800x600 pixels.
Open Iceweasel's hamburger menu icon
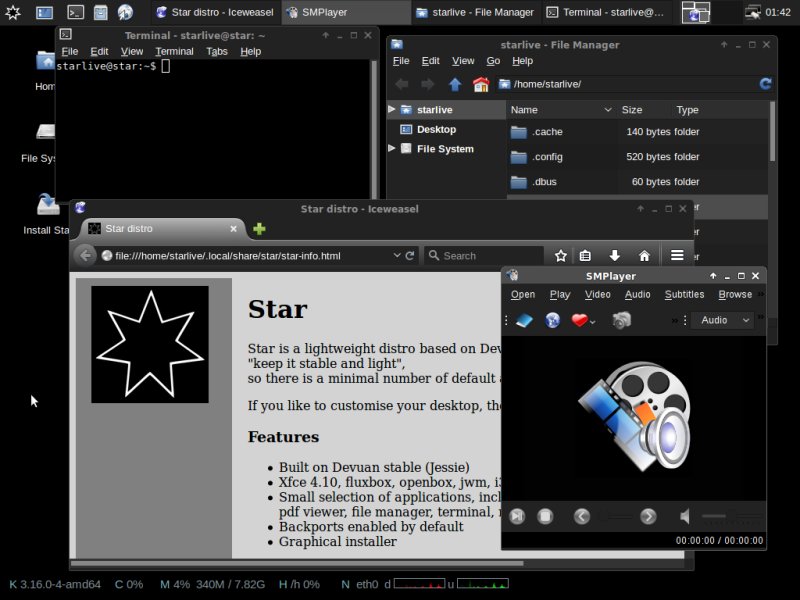click(678, 255)
